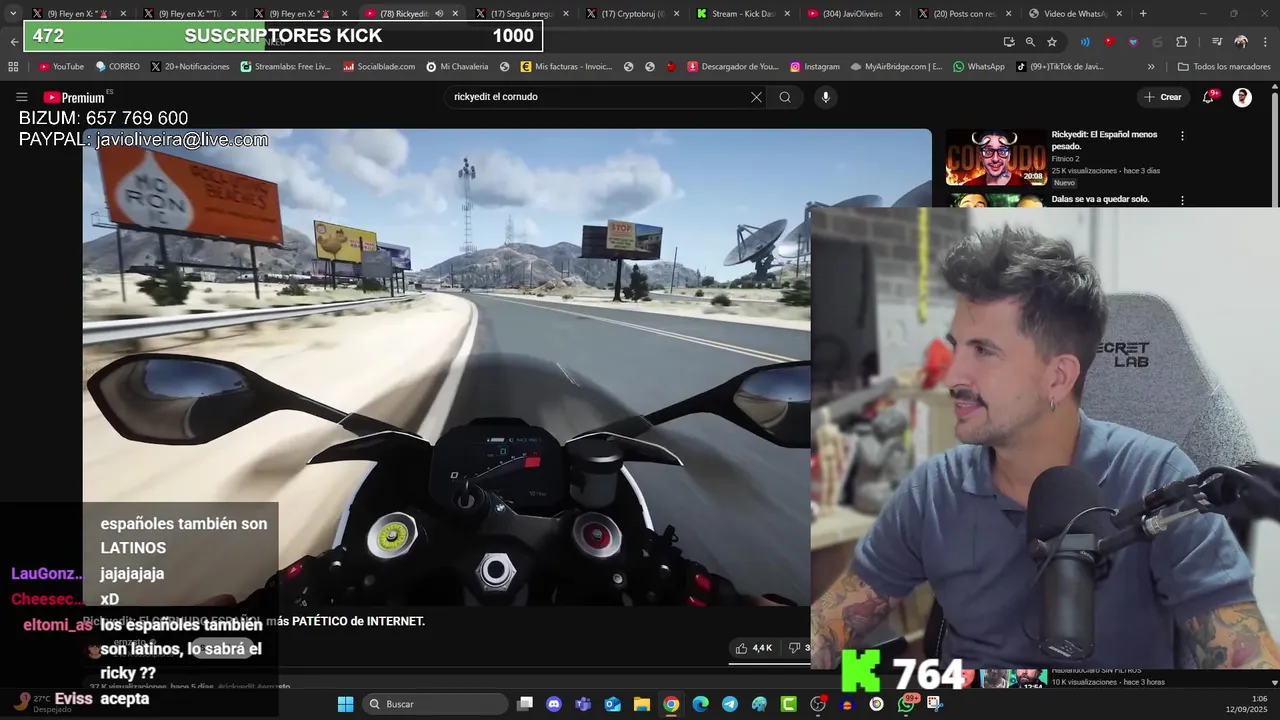Open Discord from the taskbar

point(554,704)
